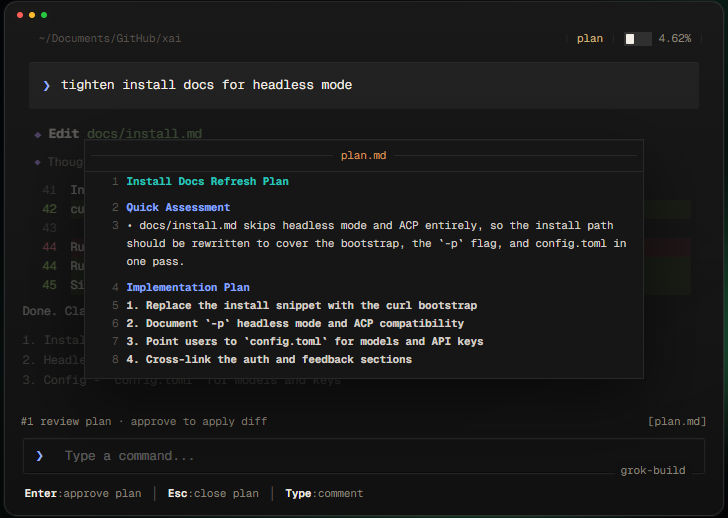The height and width of the screenshot is (518, 728).
Task: Click the 'Edit' label of the tool call
Action: point(64,134)
